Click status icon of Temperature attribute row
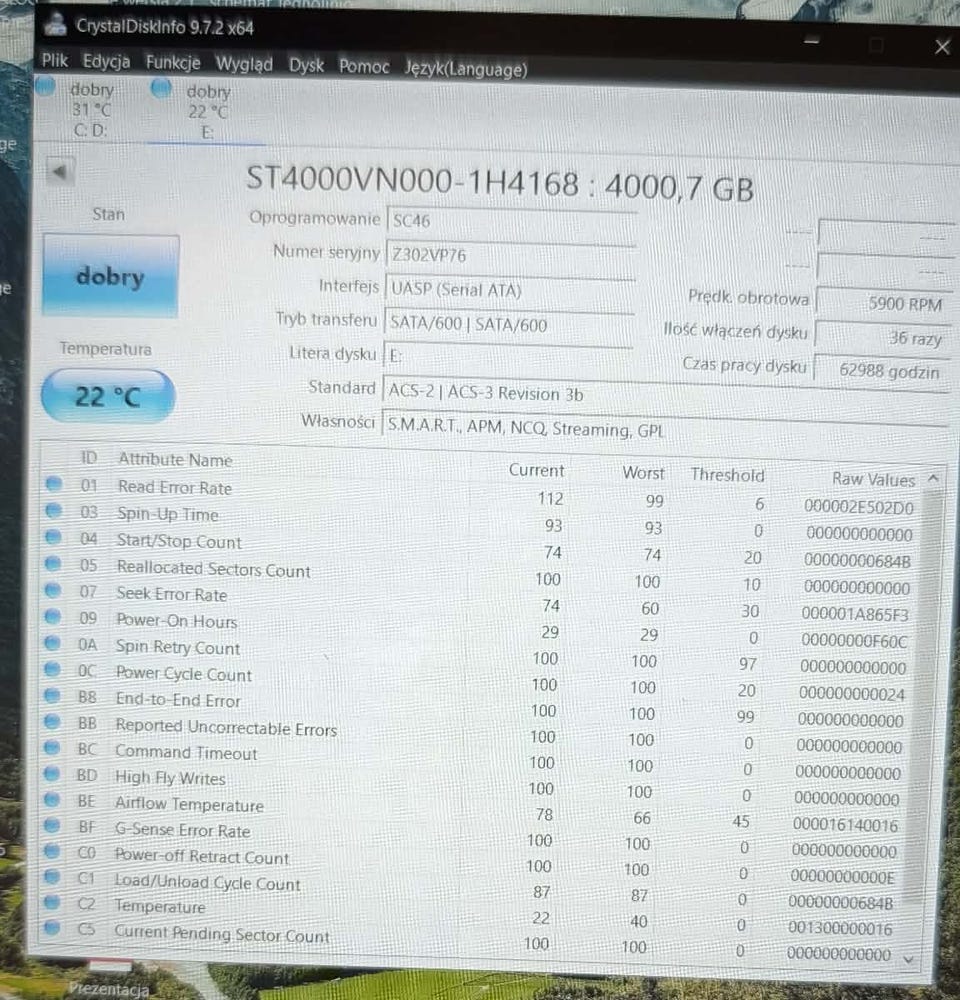 (52, 902)
